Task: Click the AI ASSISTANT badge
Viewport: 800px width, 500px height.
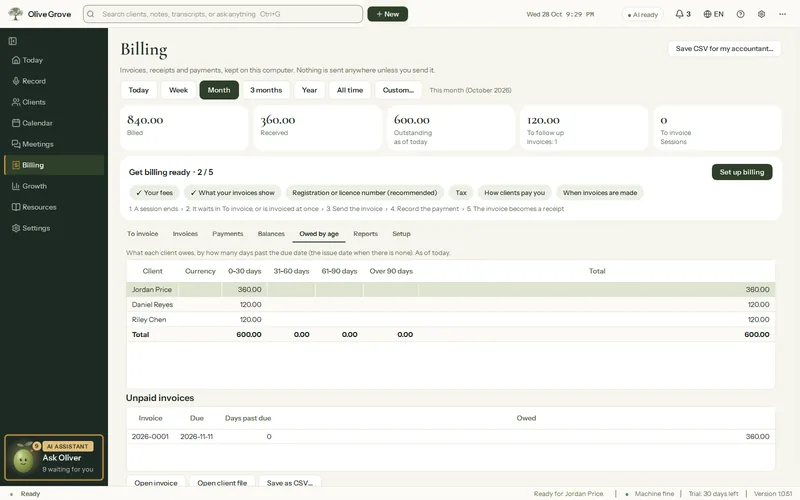Action: pyautogui.click(x=68, y=446)
